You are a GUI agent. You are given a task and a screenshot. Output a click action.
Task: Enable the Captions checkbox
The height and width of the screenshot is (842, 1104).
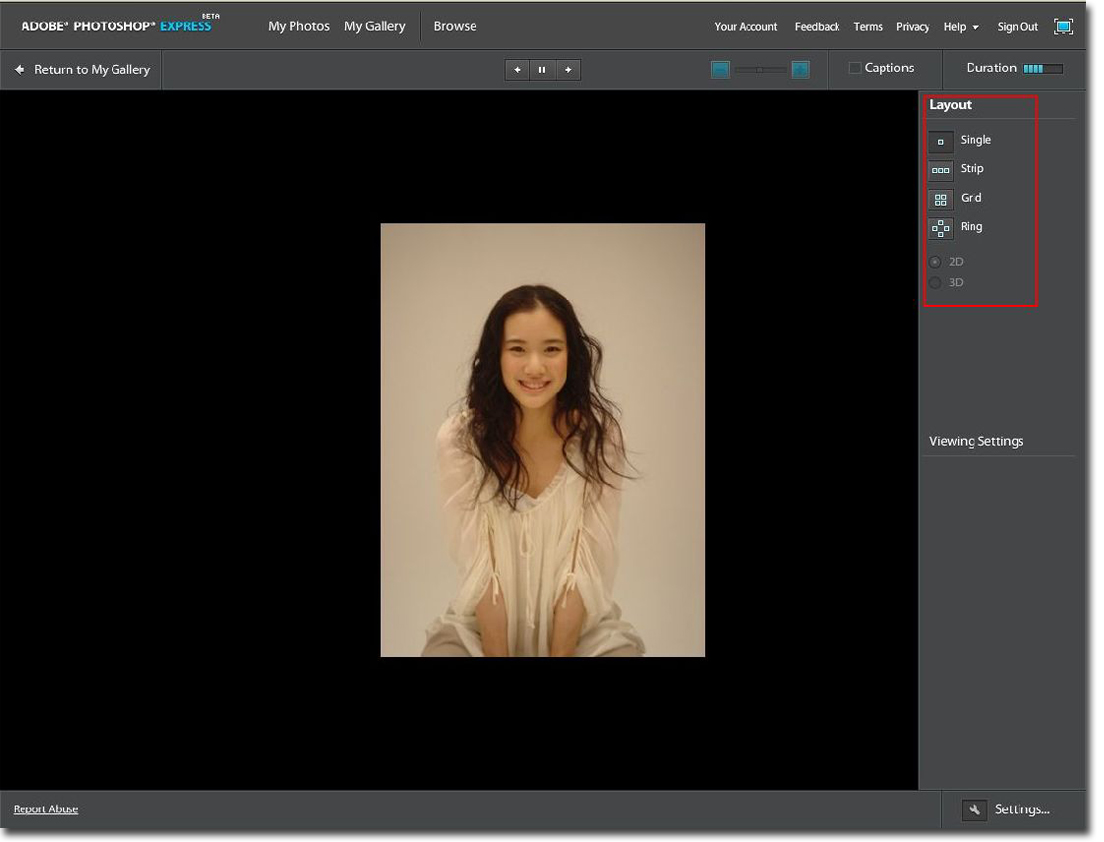[855, 68]
